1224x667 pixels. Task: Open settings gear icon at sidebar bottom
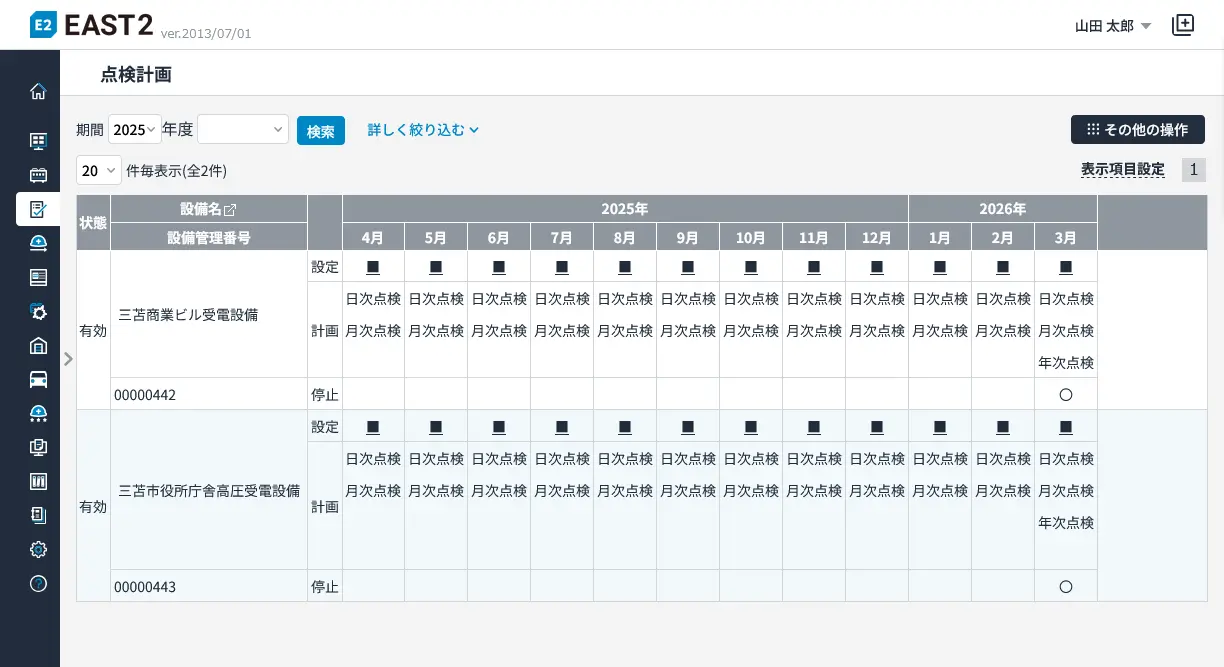pyautogui.click(x=38, y=549)
